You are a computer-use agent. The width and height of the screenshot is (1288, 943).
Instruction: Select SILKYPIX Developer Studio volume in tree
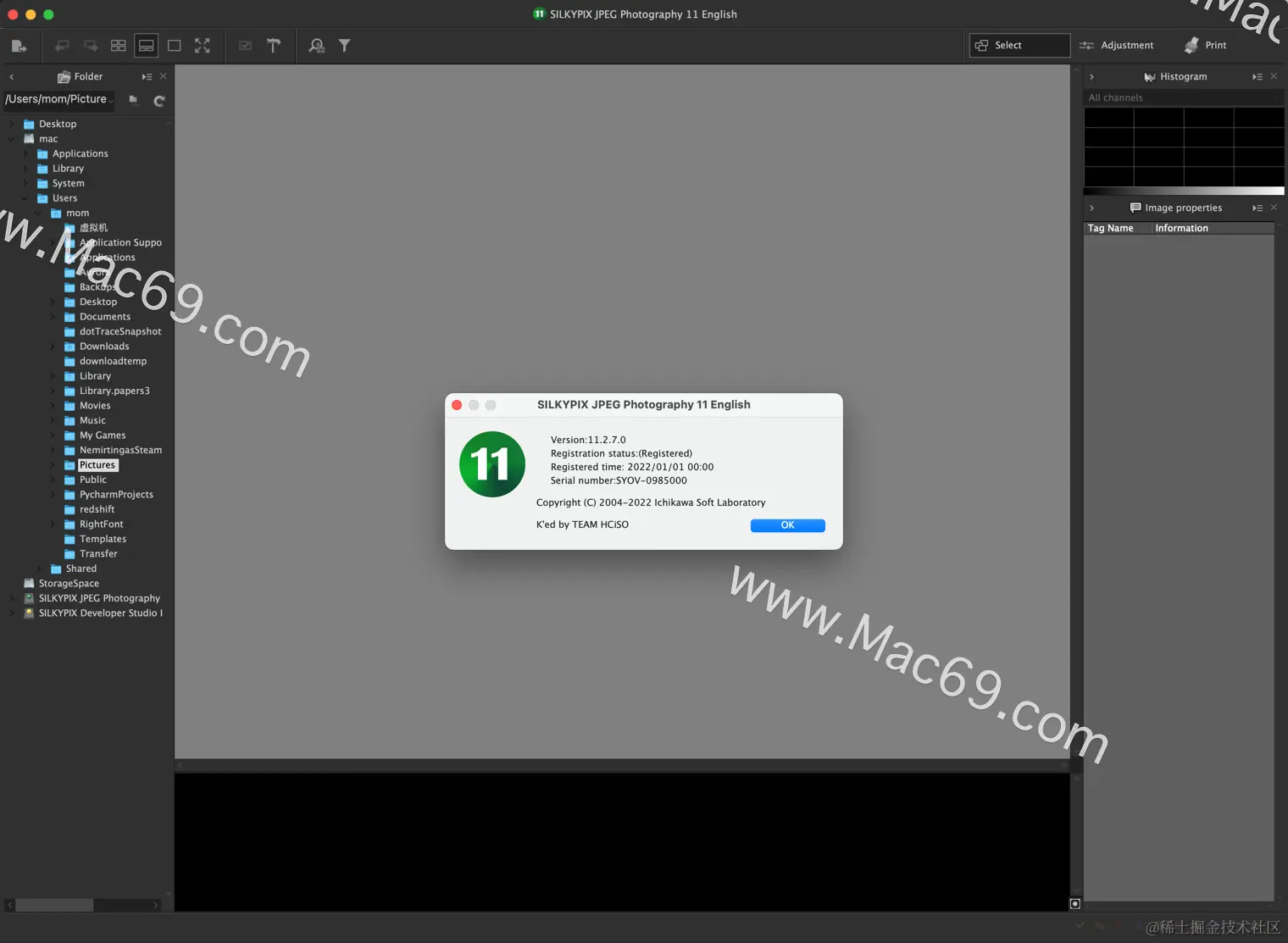point(100,613)
